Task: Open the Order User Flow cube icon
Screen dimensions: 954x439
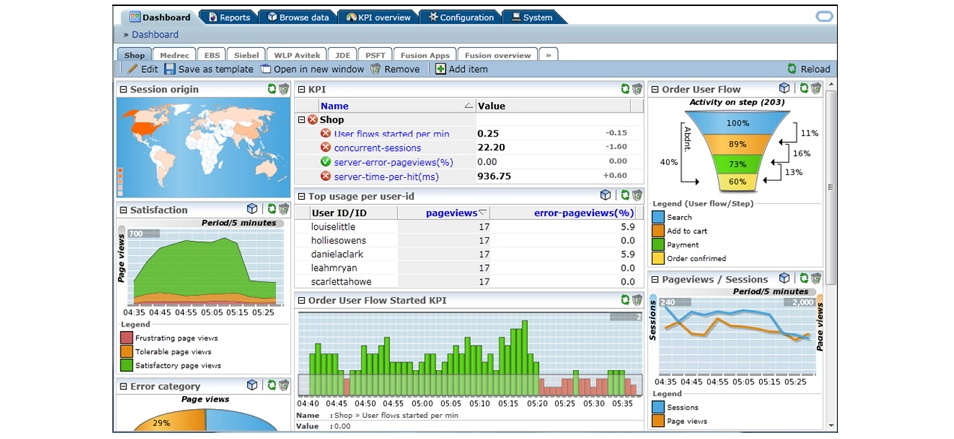Action: [784, 89]
